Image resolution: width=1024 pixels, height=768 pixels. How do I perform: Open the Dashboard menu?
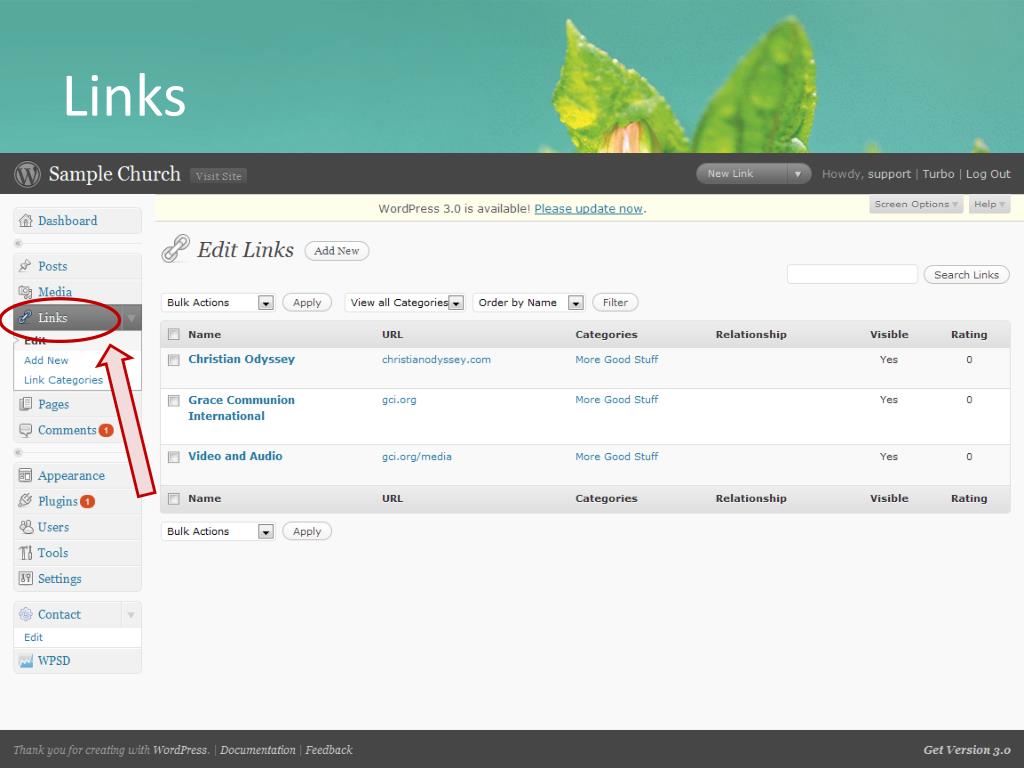point(67,221)
